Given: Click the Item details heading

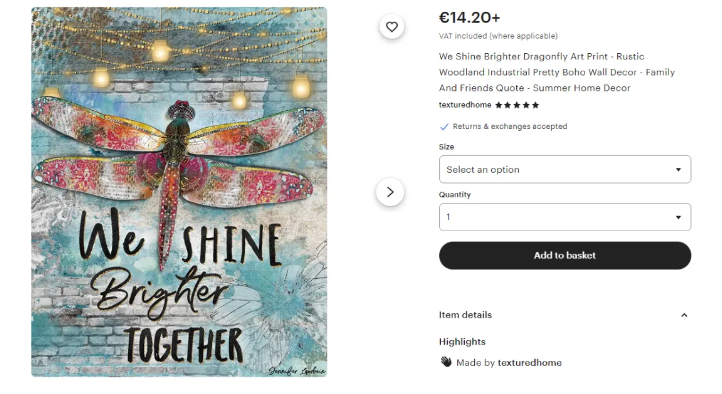Looking at the screenshot, I should pos(465,315).
